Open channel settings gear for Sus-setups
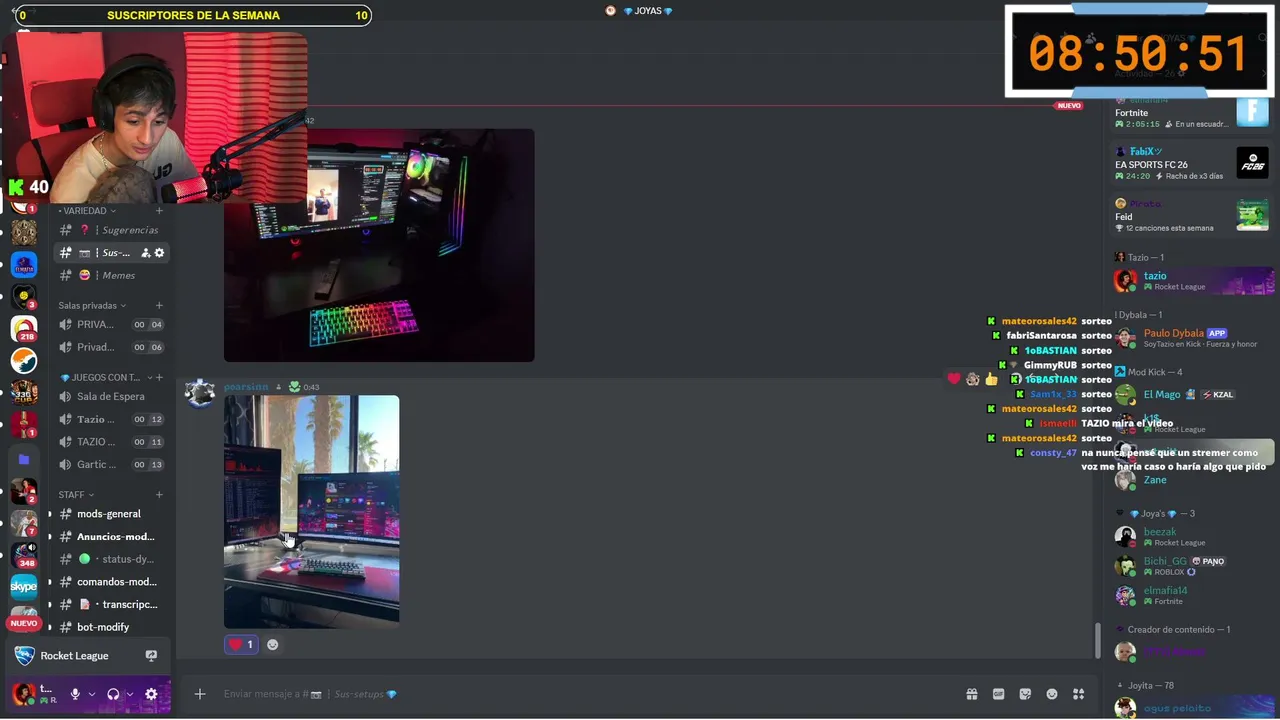The width and height of the screenshot is (1280, 720). click(x=159, y=253)
